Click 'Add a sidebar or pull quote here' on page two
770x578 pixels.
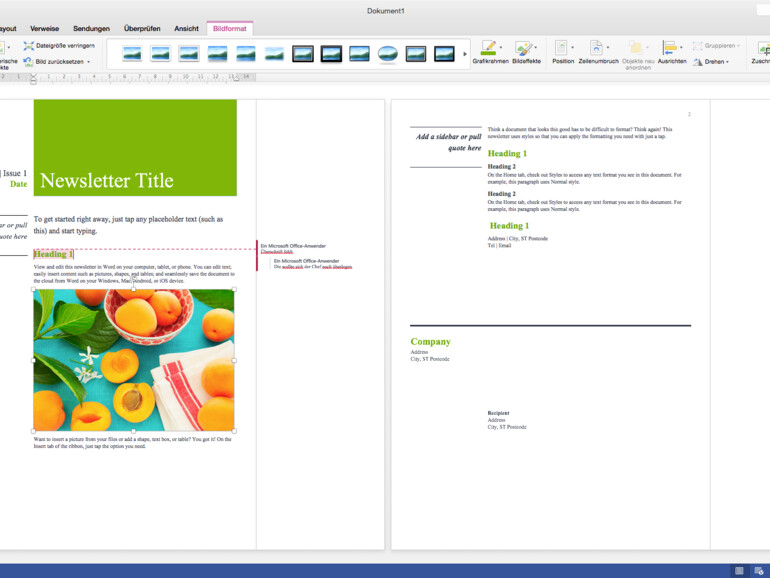pyautogui.click(x=448, y=142)
